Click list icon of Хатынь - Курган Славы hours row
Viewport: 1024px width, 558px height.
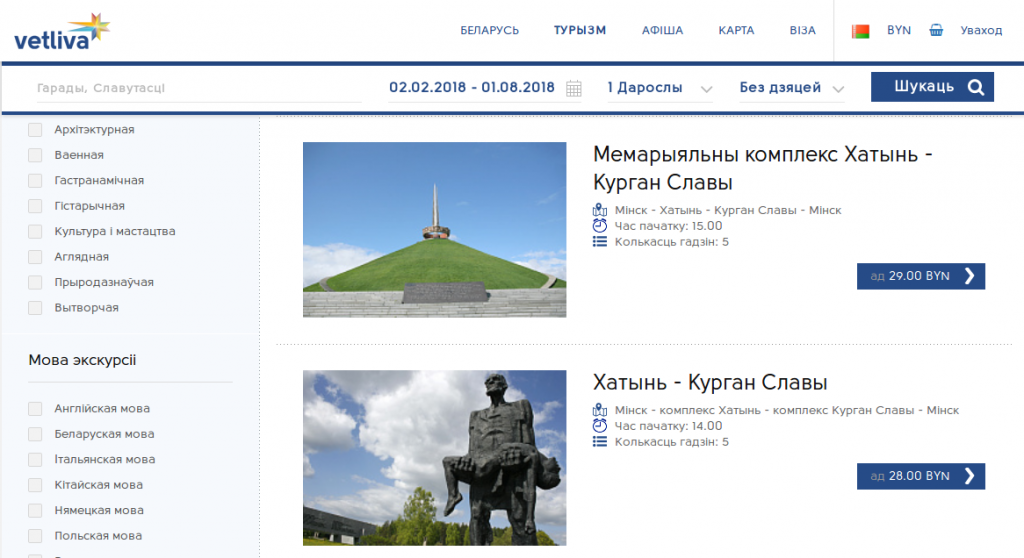[600, 442]
